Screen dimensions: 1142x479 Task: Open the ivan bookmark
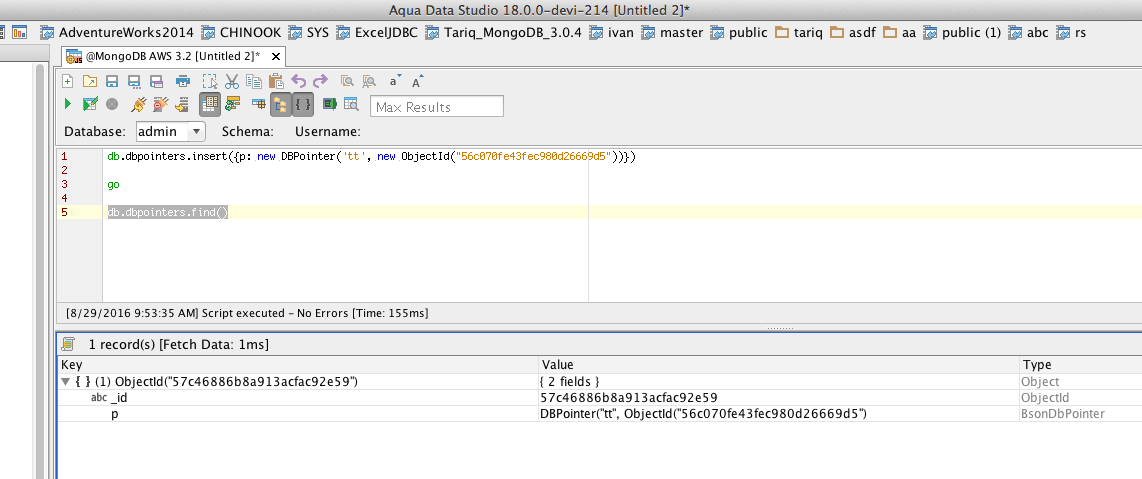tap(611, 32)
